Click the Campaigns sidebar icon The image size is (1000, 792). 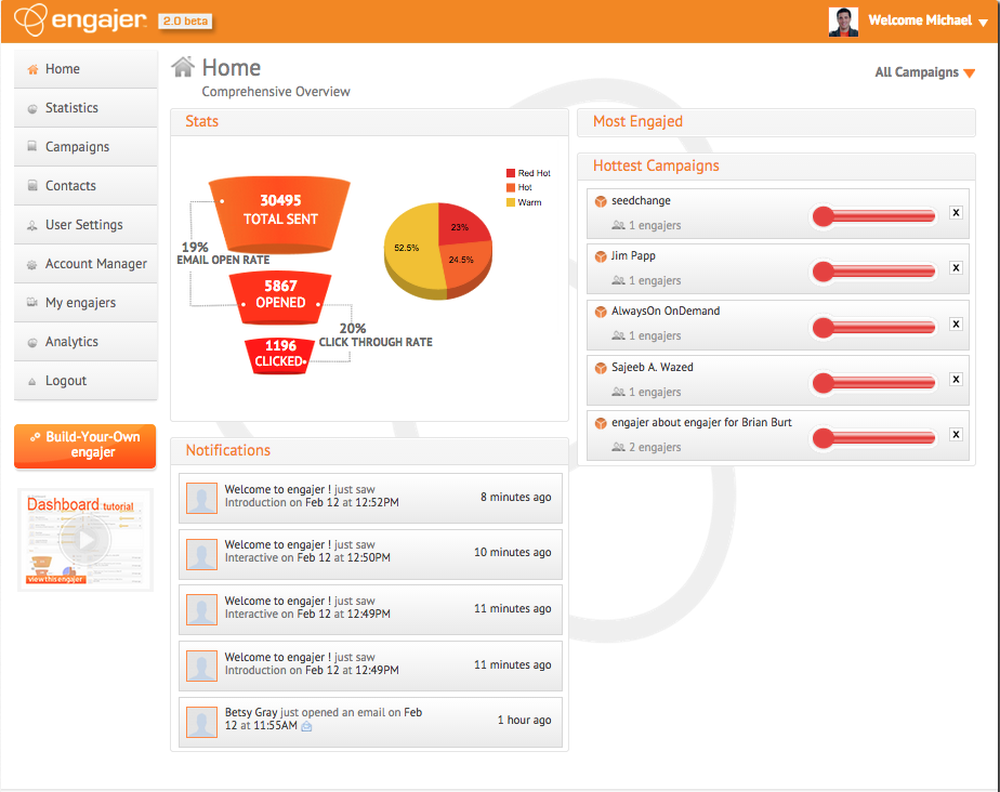pyautogui.click(x=32, y=147)
